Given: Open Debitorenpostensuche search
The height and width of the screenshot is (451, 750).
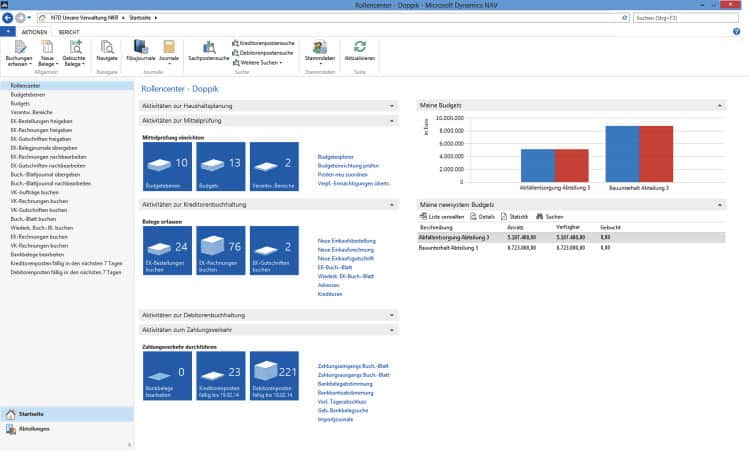Looking at the screenshot, I should coord(262,53).
